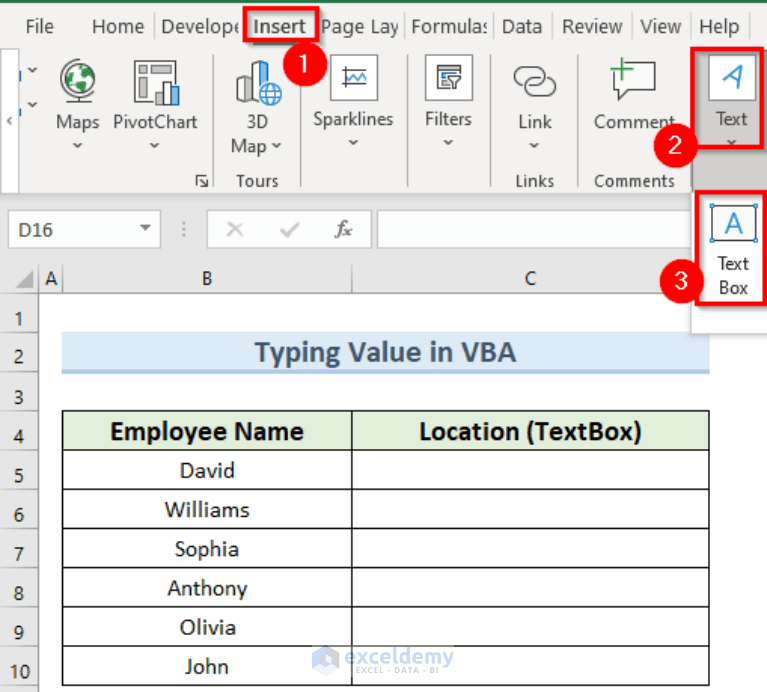Click the Select All corner triangle
The image size is (767, 692).
coord(25,280)
